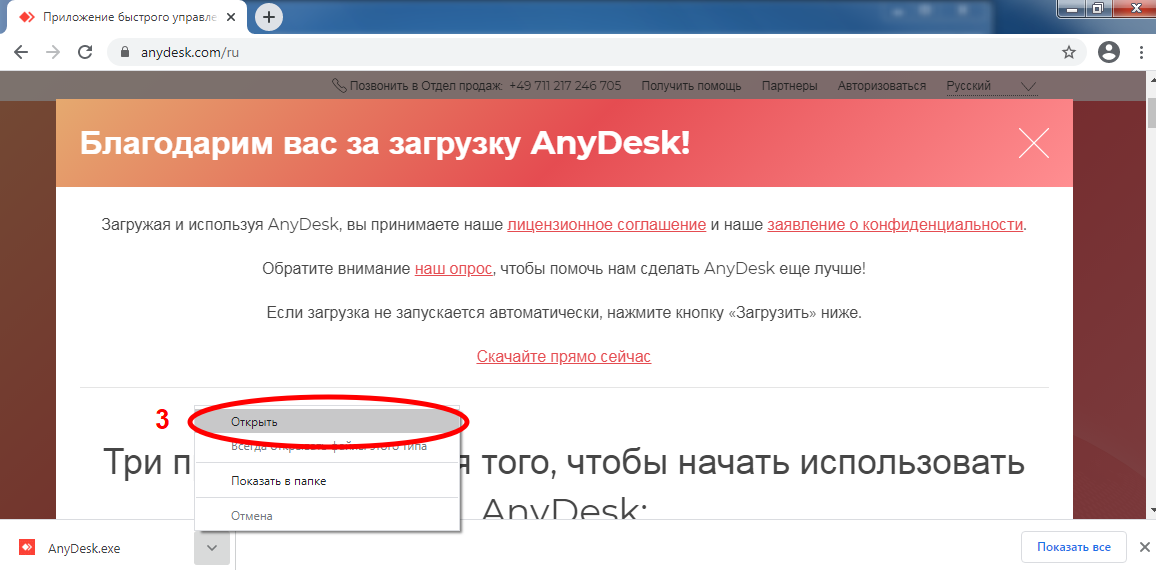Click AnyDesk.exe download file icon
Screen dimensions: 1156x574
27,547
